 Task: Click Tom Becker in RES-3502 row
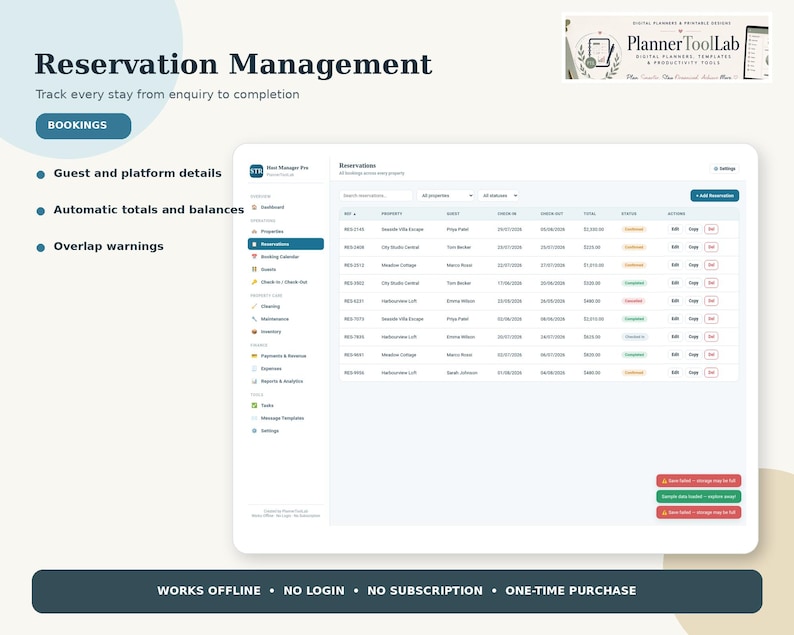pos(459,283)
